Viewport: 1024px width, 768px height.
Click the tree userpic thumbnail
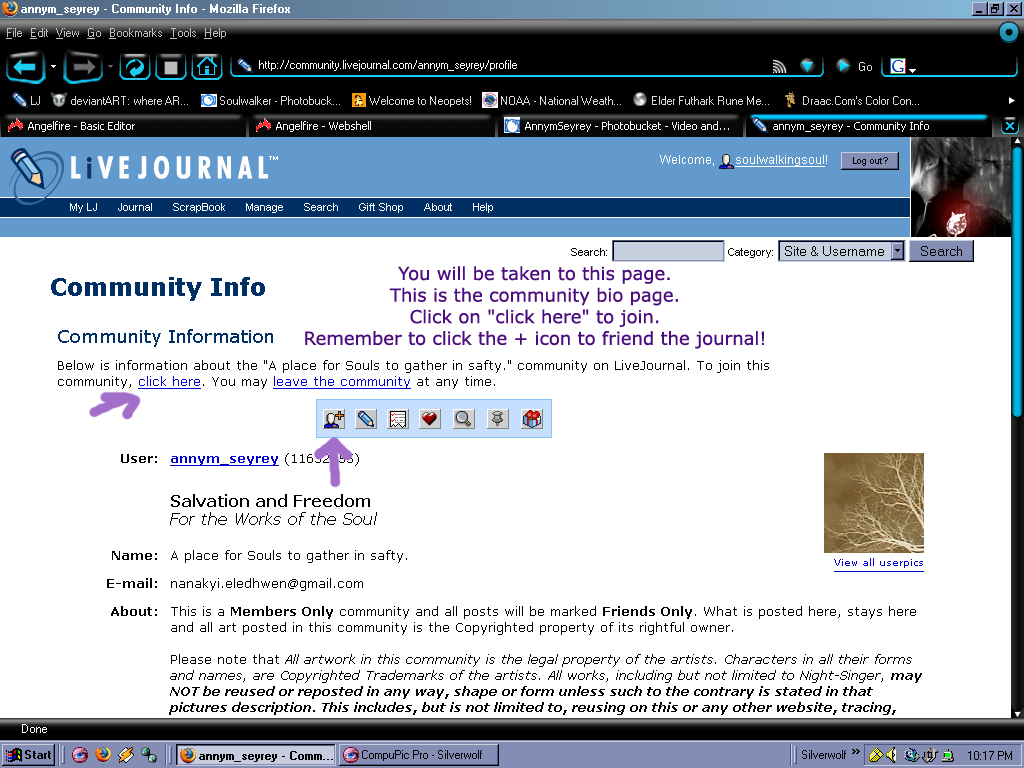click(874, 503)
